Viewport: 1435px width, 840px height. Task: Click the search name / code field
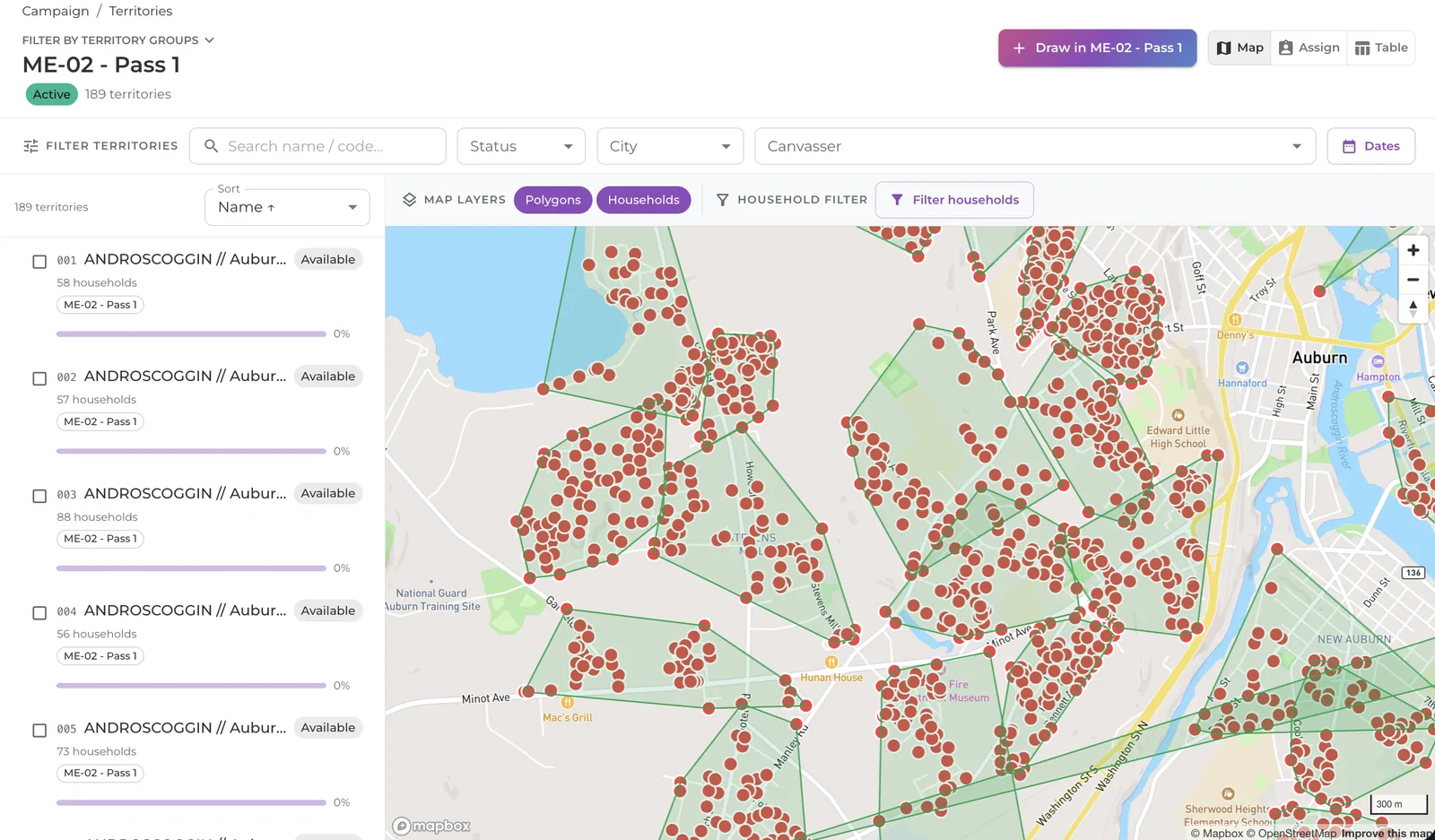click(x=317, y=146)
